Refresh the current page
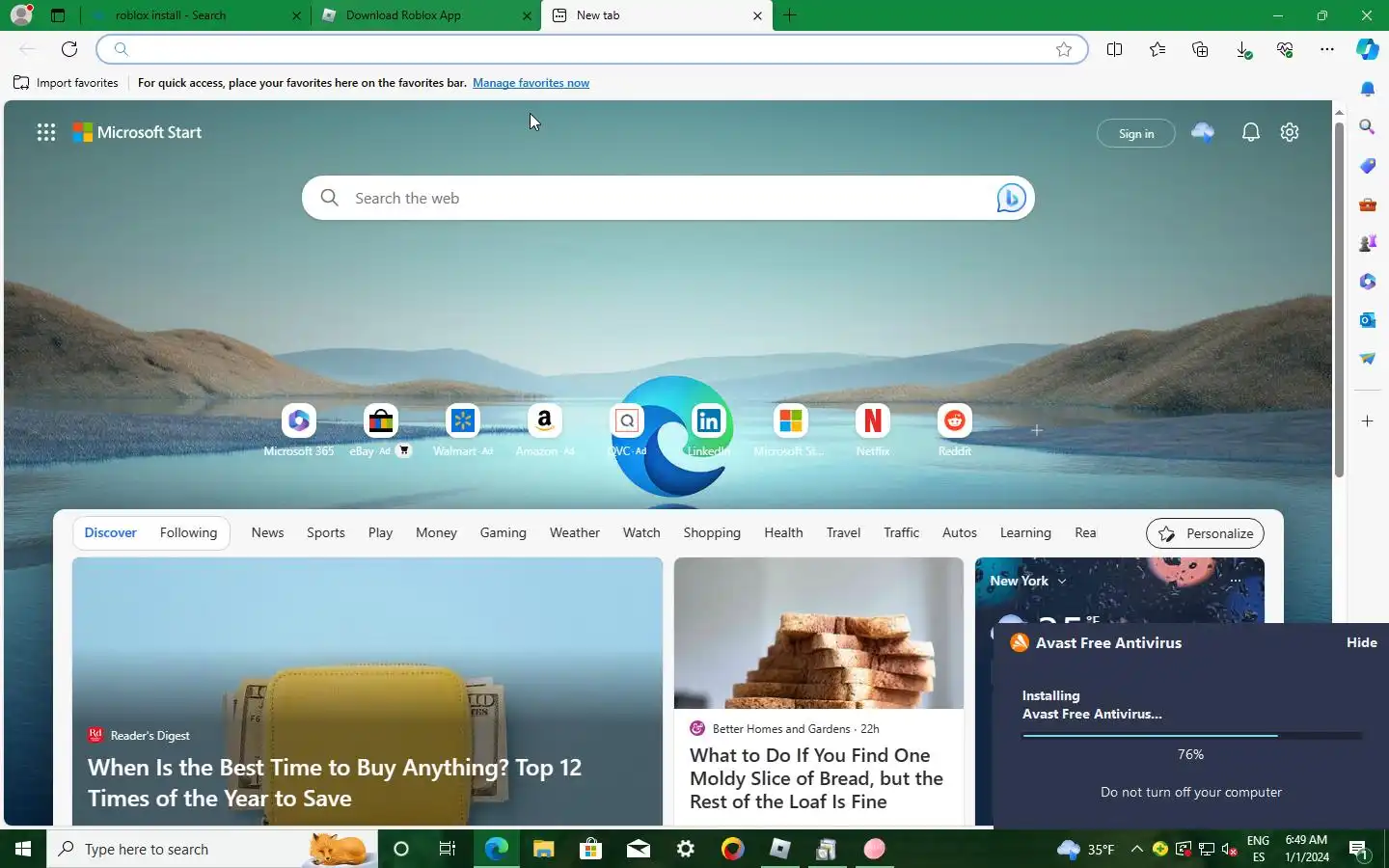The image size is (1389, 868). click(69, 49)
